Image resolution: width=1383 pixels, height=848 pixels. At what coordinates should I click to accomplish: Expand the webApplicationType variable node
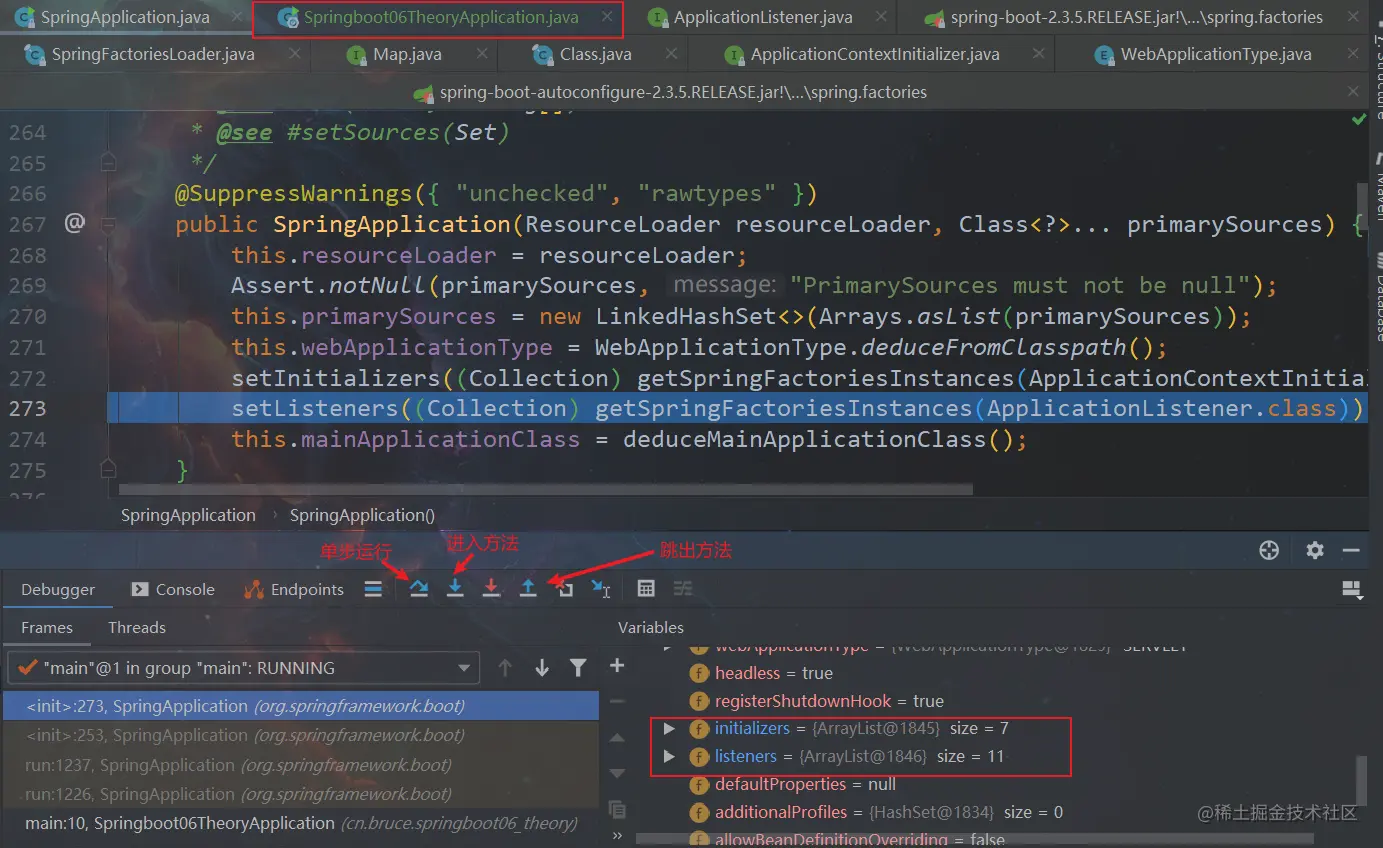(669, 648)
